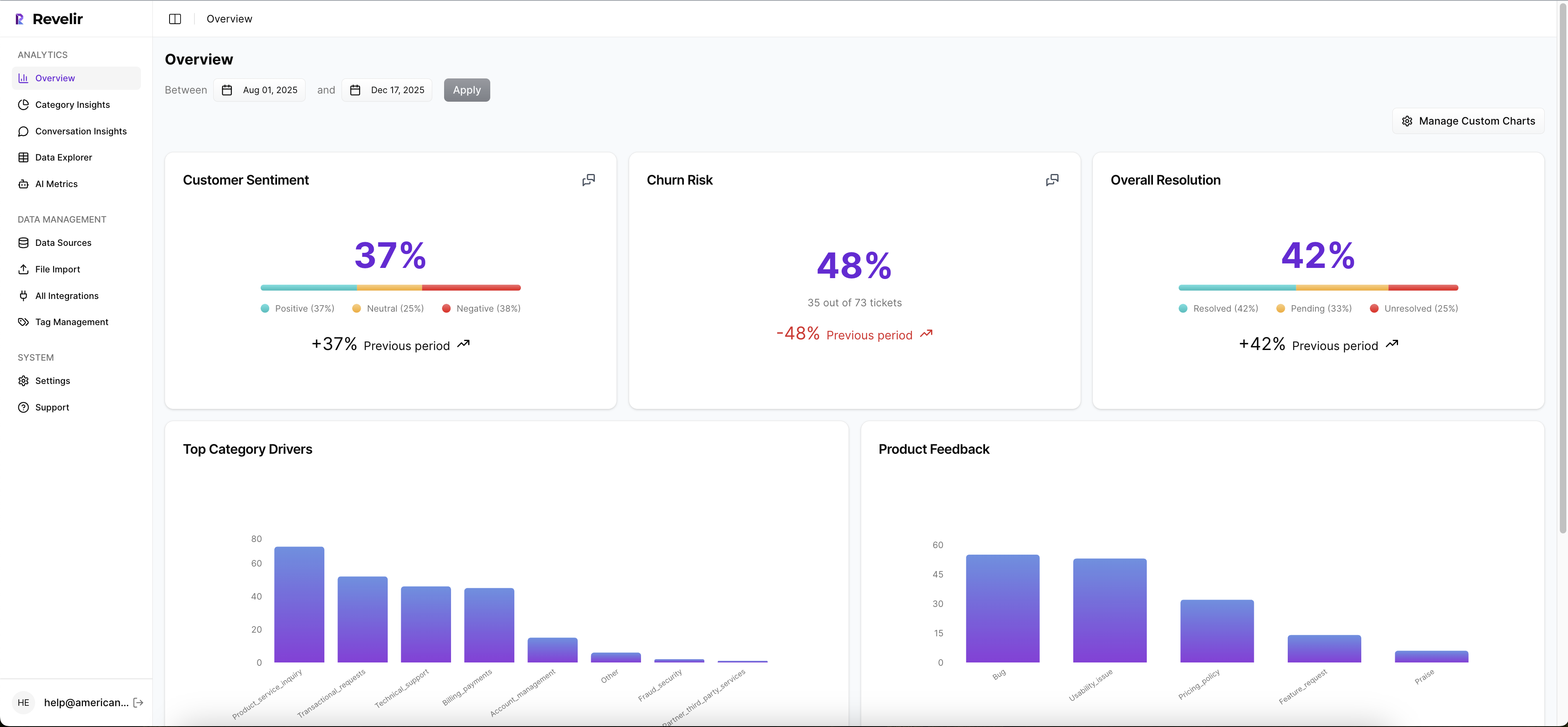
Task: Expand the Neutral legend filter on sentiment chart
Action: point(388,308)
